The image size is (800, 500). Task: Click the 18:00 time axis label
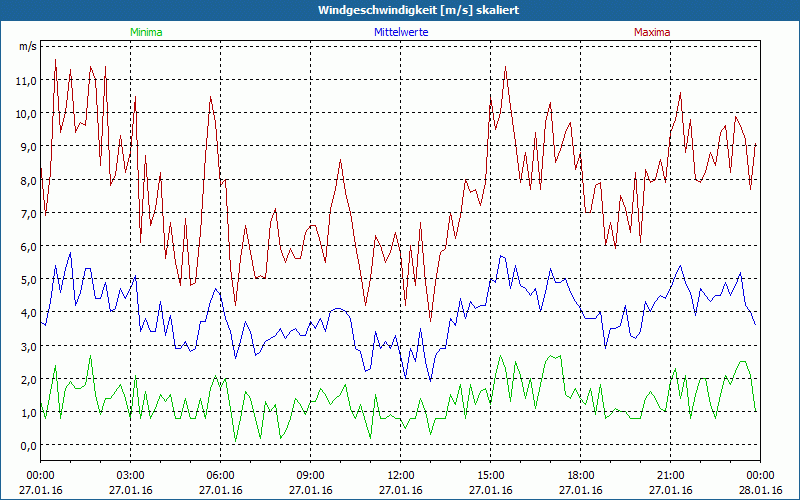coord(581,476)
